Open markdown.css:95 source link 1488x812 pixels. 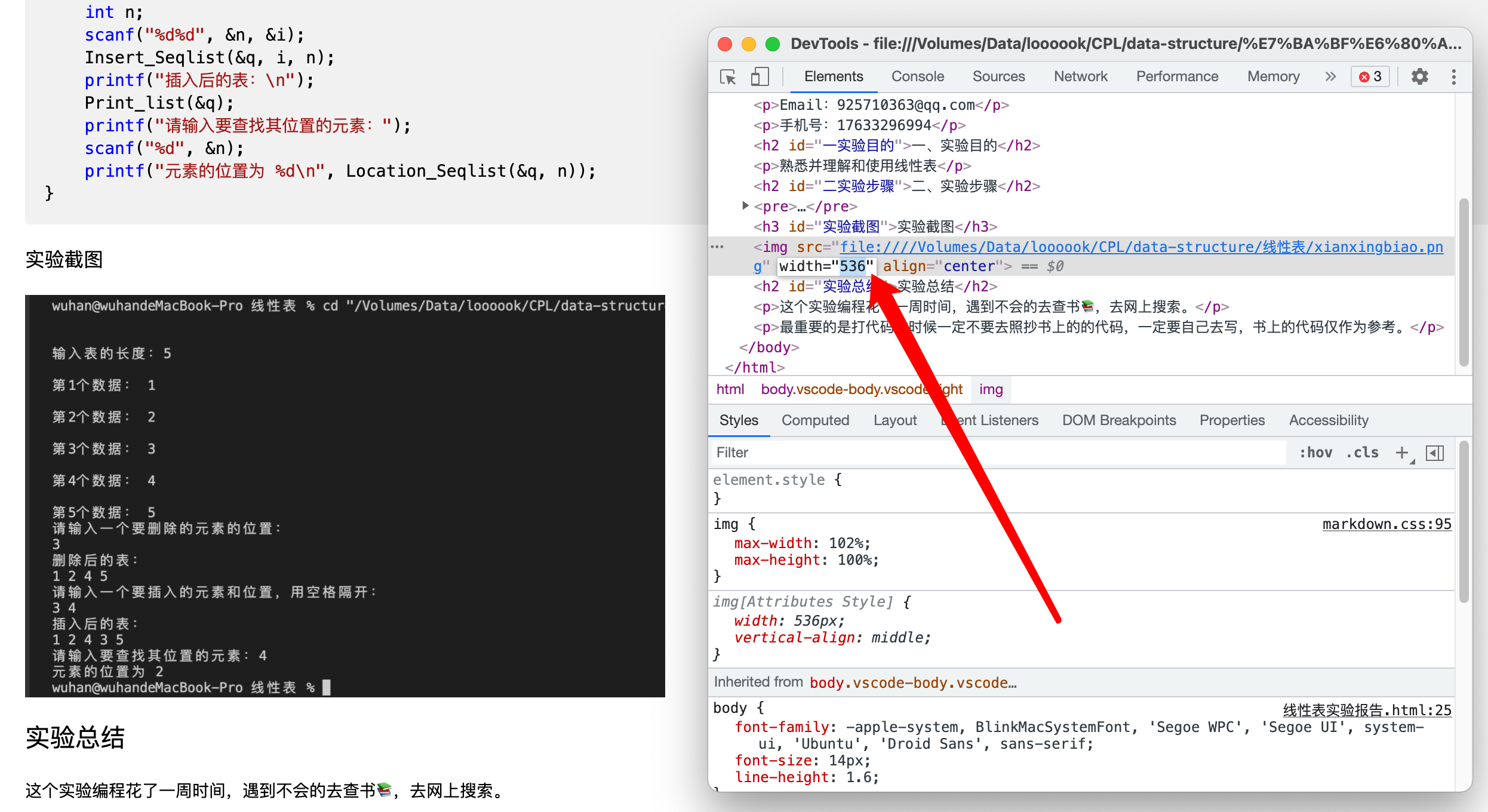(x=1386, y=524)
